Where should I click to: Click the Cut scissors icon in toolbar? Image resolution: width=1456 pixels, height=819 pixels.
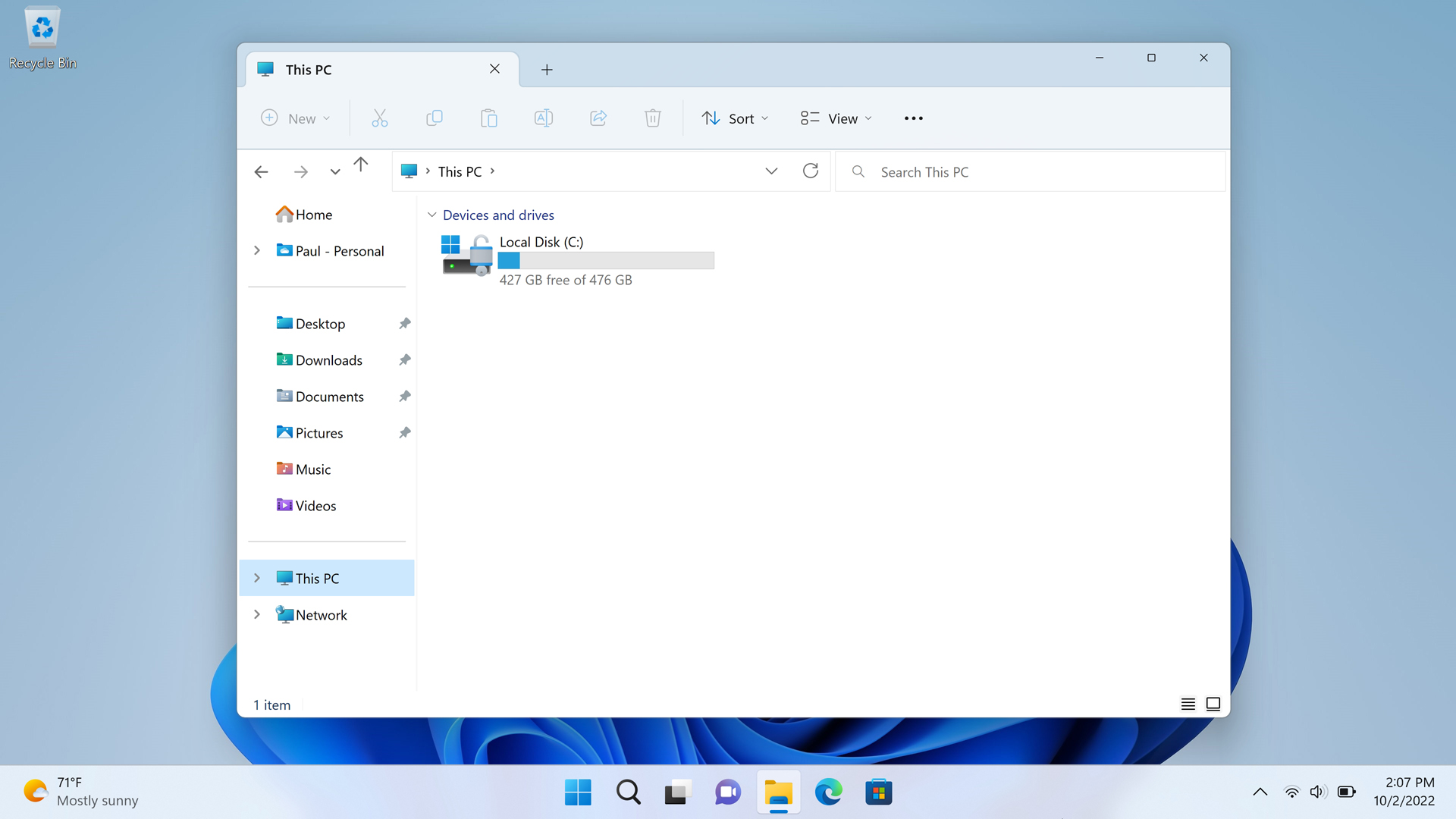379,118
